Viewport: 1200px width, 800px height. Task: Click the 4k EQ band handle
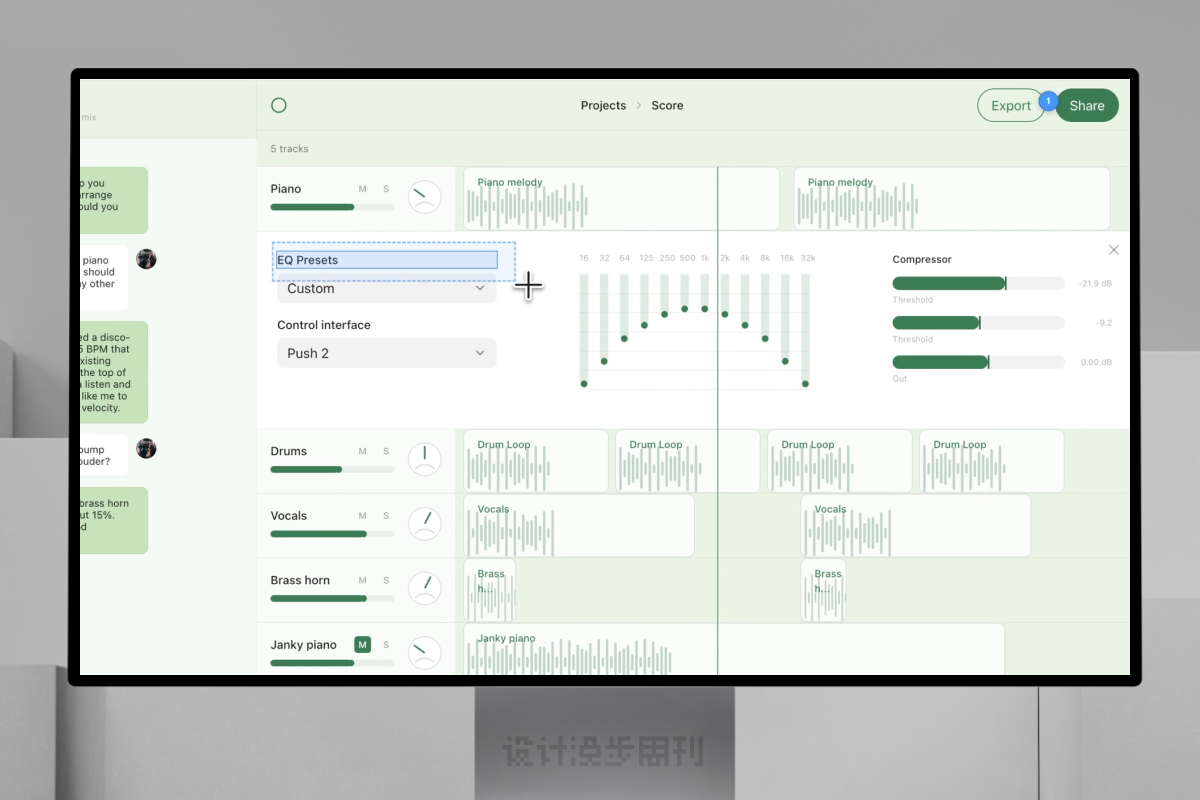click(745, 325)
